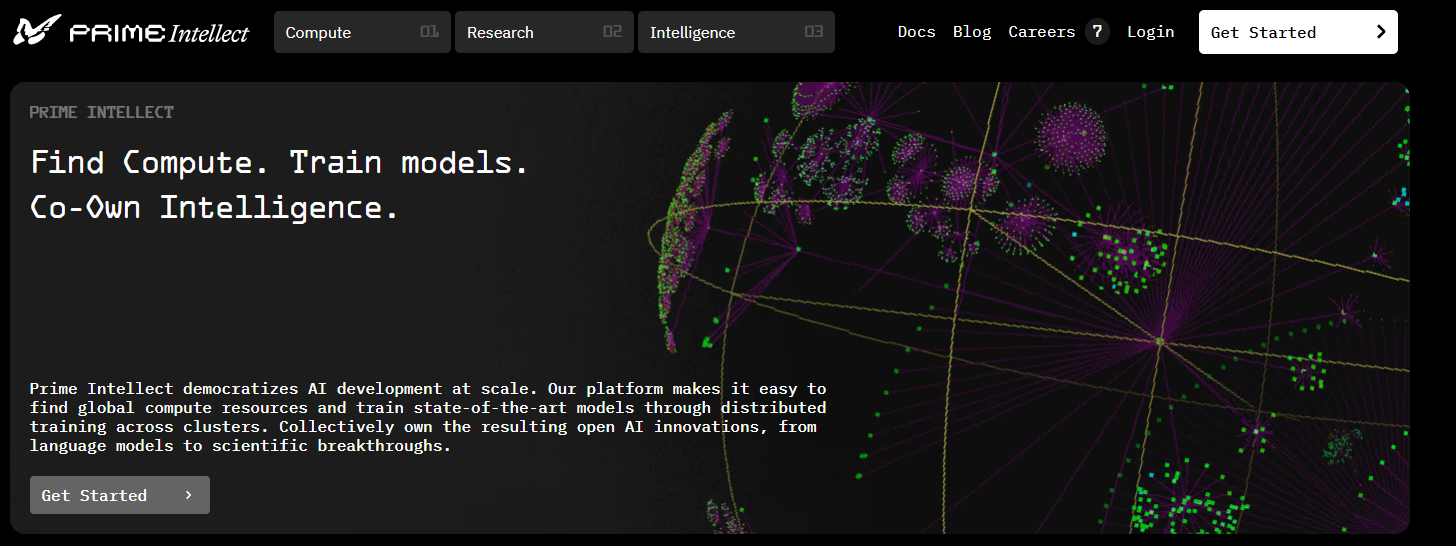Click the chevron in hero Get Started

point(188,495)
